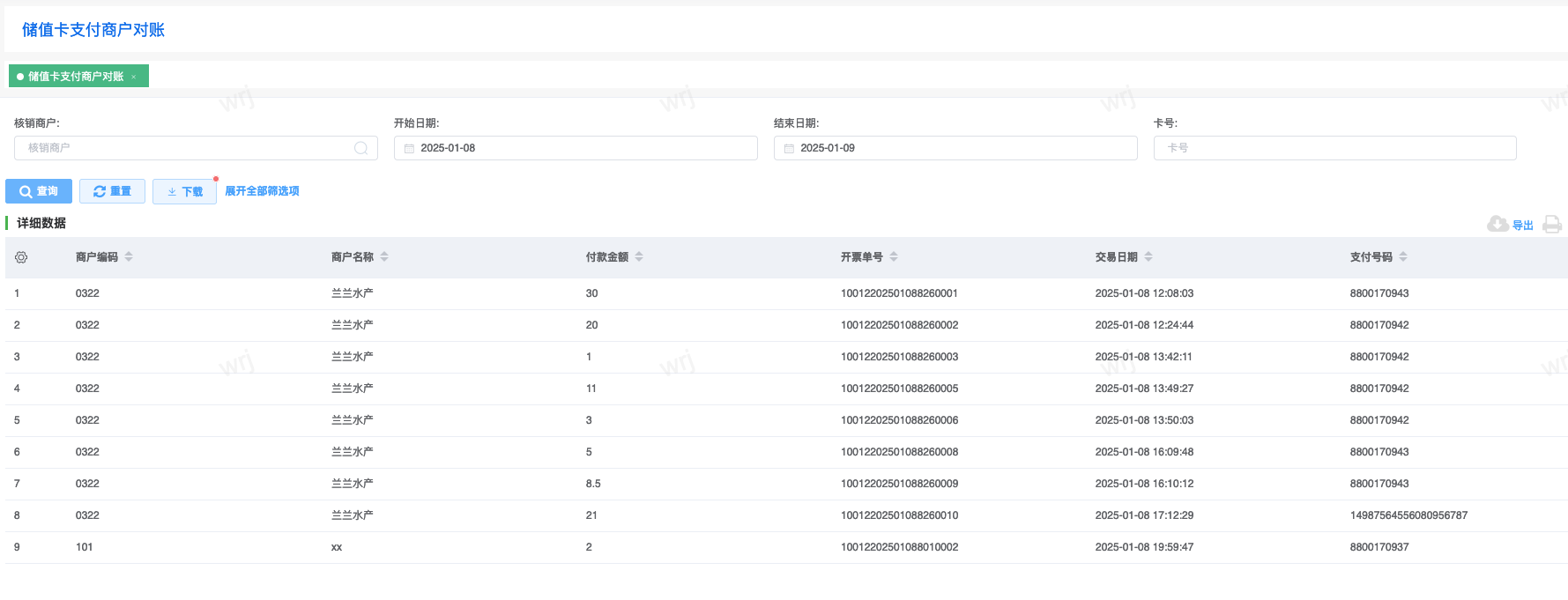
Task: Click invoice number 10012202501088010002
Action: [899, 547]
